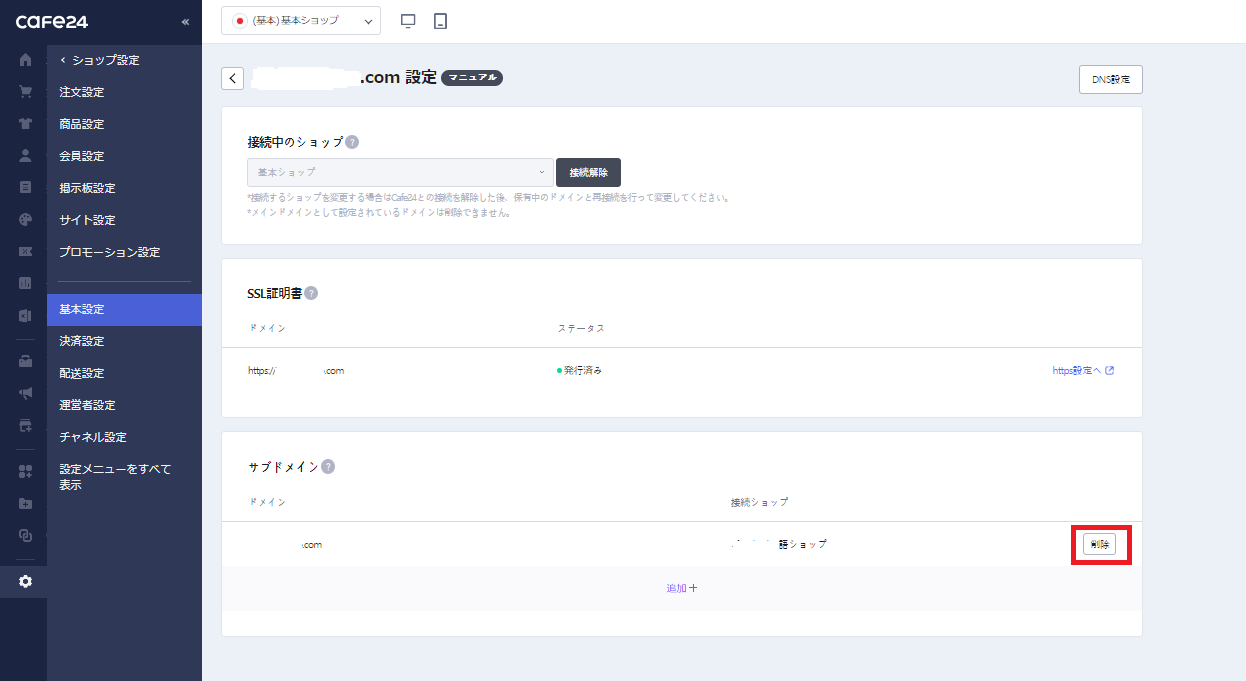Open the folder-plus icon in sidebar
1246x681 pixels.
coord(25,503)
